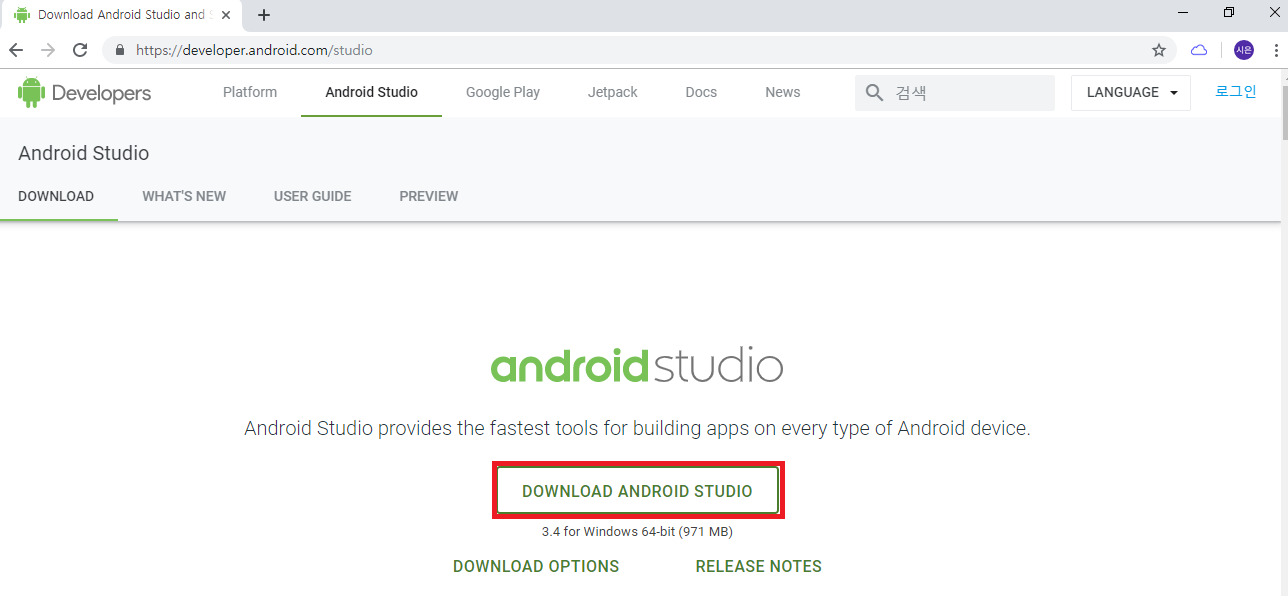
Task: Open RELEASE NOTES link
Action: click(759, 566)
